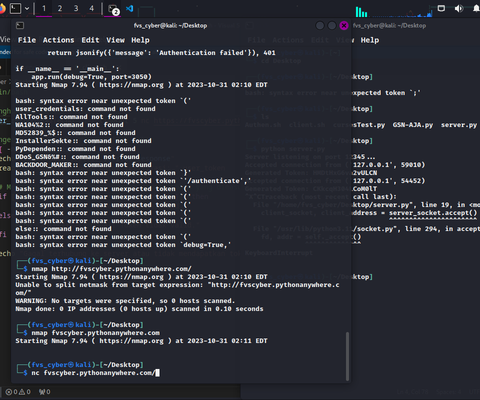Screen dimensions: 480x400
Task: Click 'nmap http://fvscyber.pythonanywhere.com/' command line
Action: pyautogui.click(x=111, y=269)
